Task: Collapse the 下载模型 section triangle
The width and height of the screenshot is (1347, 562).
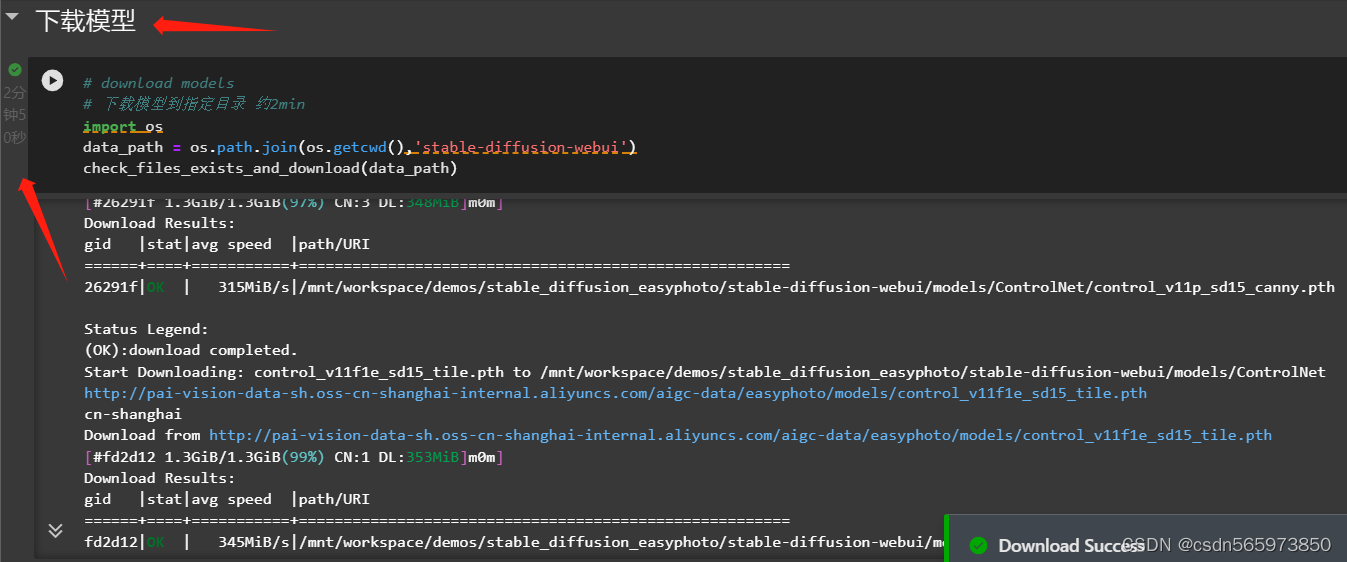Action: click(12, 17)
